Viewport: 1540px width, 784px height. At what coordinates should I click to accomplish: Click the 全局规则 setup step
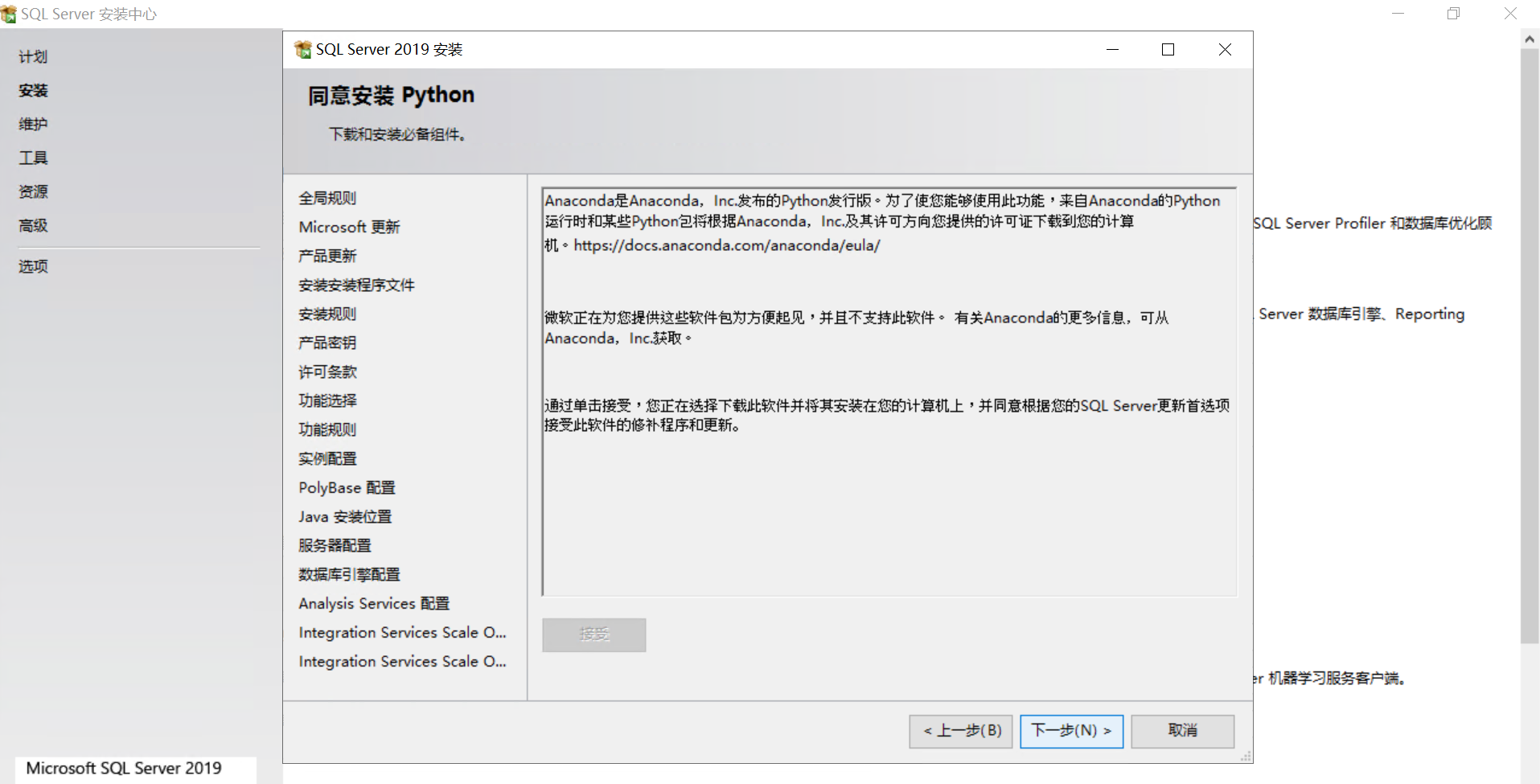[x=327, y=198]
